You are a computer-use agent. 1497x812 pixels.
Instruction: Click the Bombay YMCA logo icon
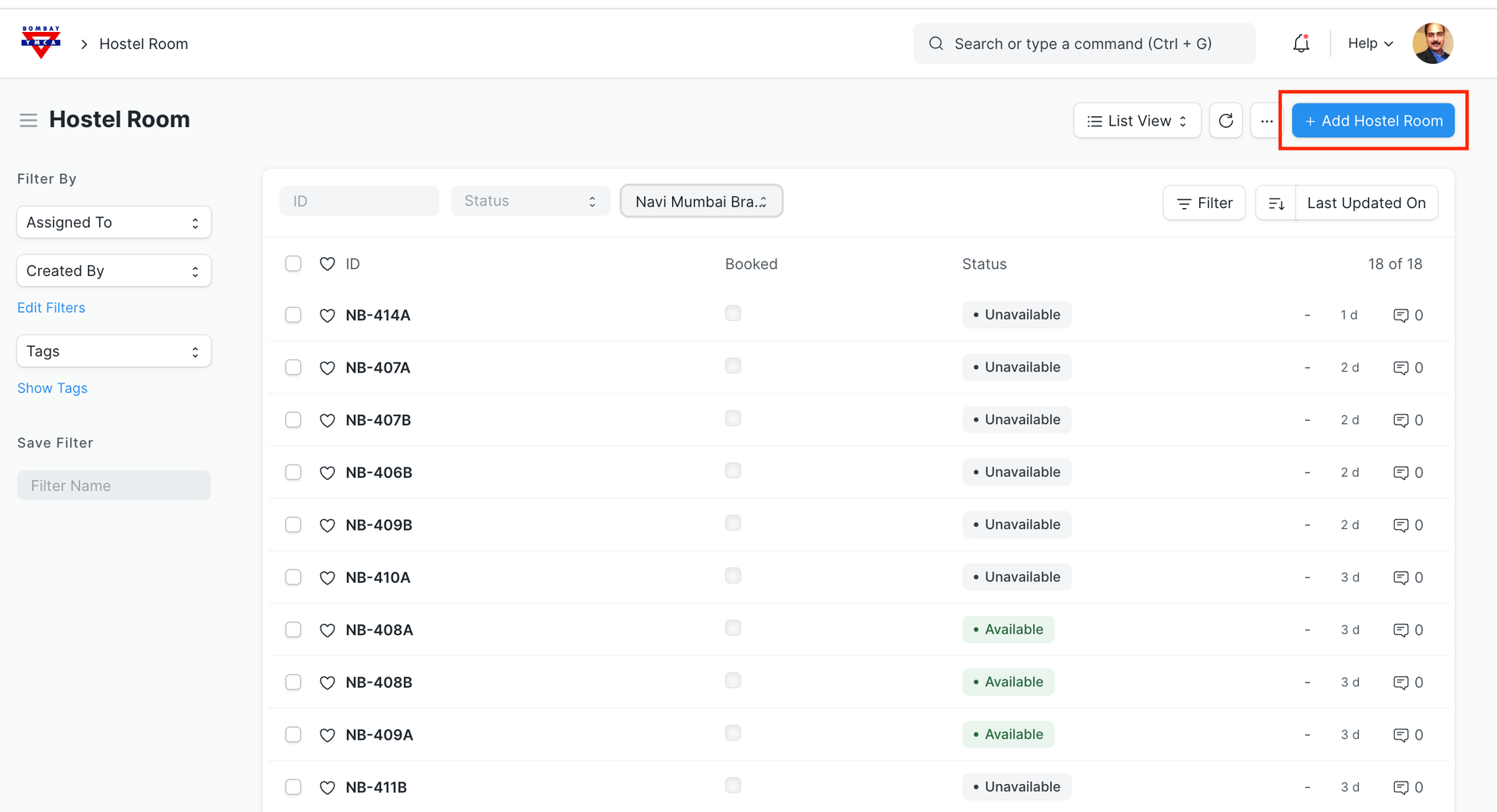41,43
